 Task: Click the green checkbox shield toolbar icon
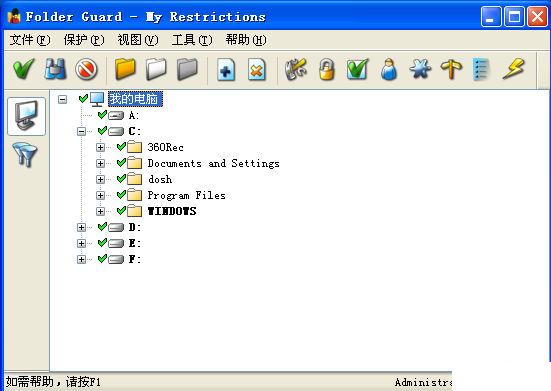click(x=357, y=69)
